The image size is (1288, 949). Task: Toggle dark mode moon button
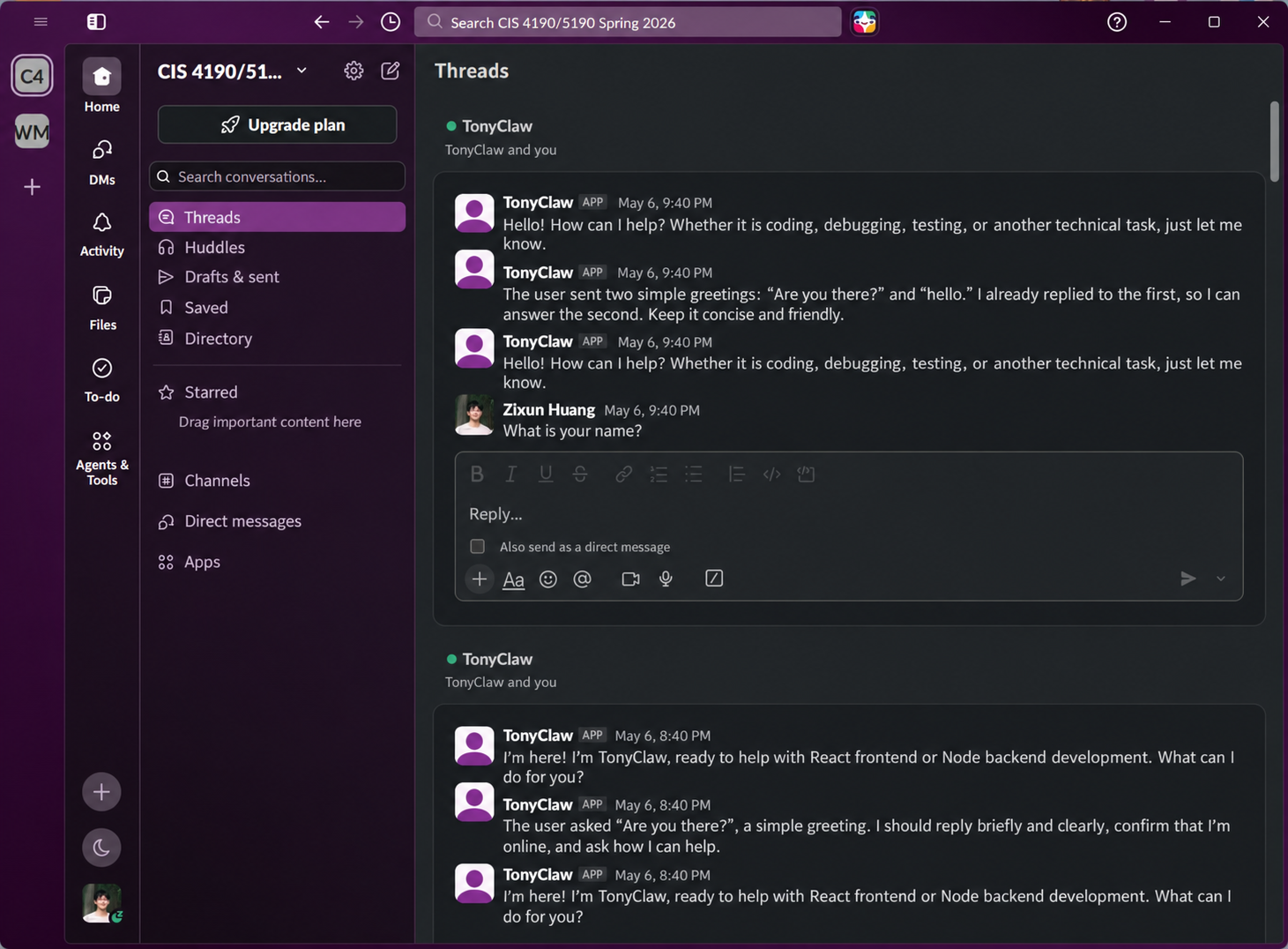click(101, 848)
